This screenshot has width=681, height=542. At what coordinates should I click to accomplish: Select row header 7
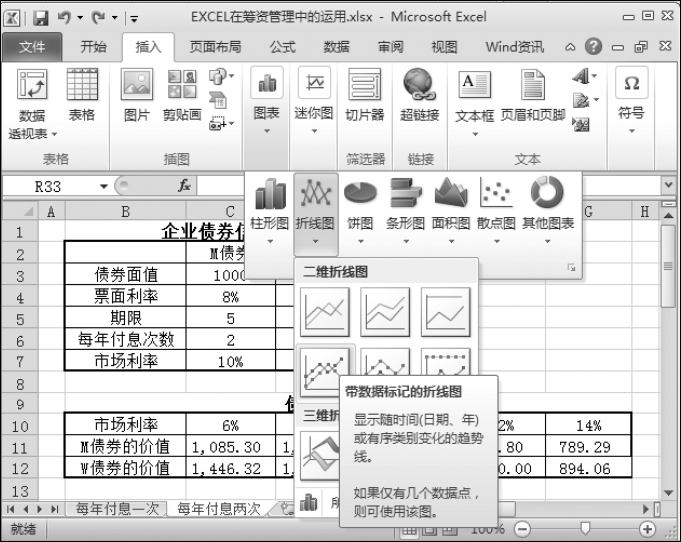coord(20,361)
